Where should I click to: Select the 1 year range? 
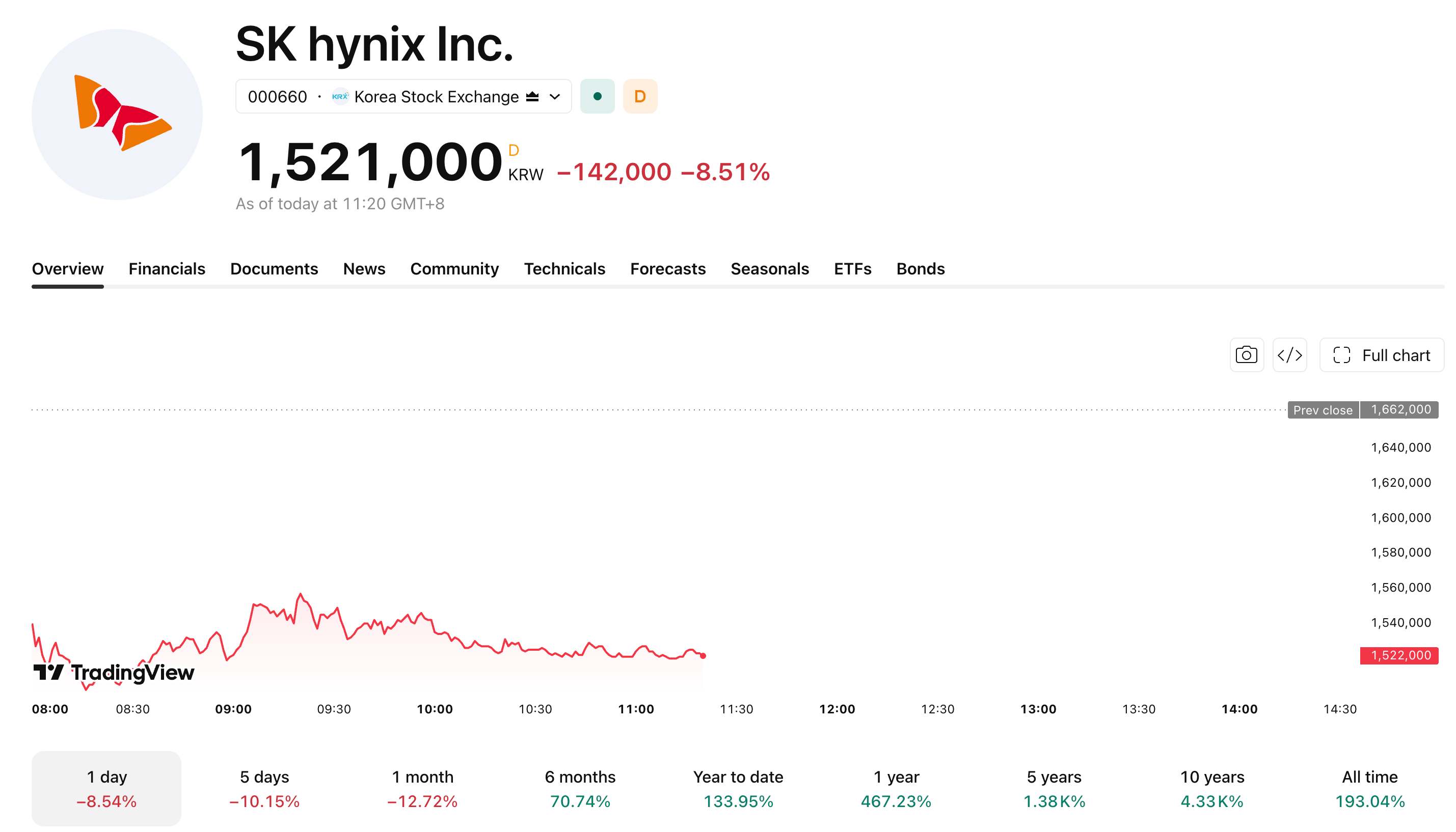pos(896,789)
